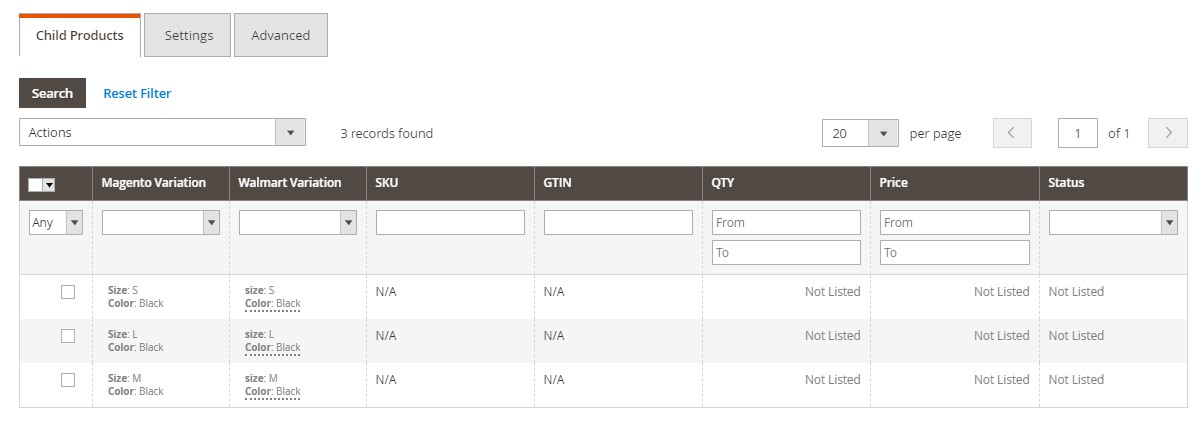This screenshot has width=1202, height=424.
Task: Open the Any selection filter dropdown
Action: pos(56,223)
